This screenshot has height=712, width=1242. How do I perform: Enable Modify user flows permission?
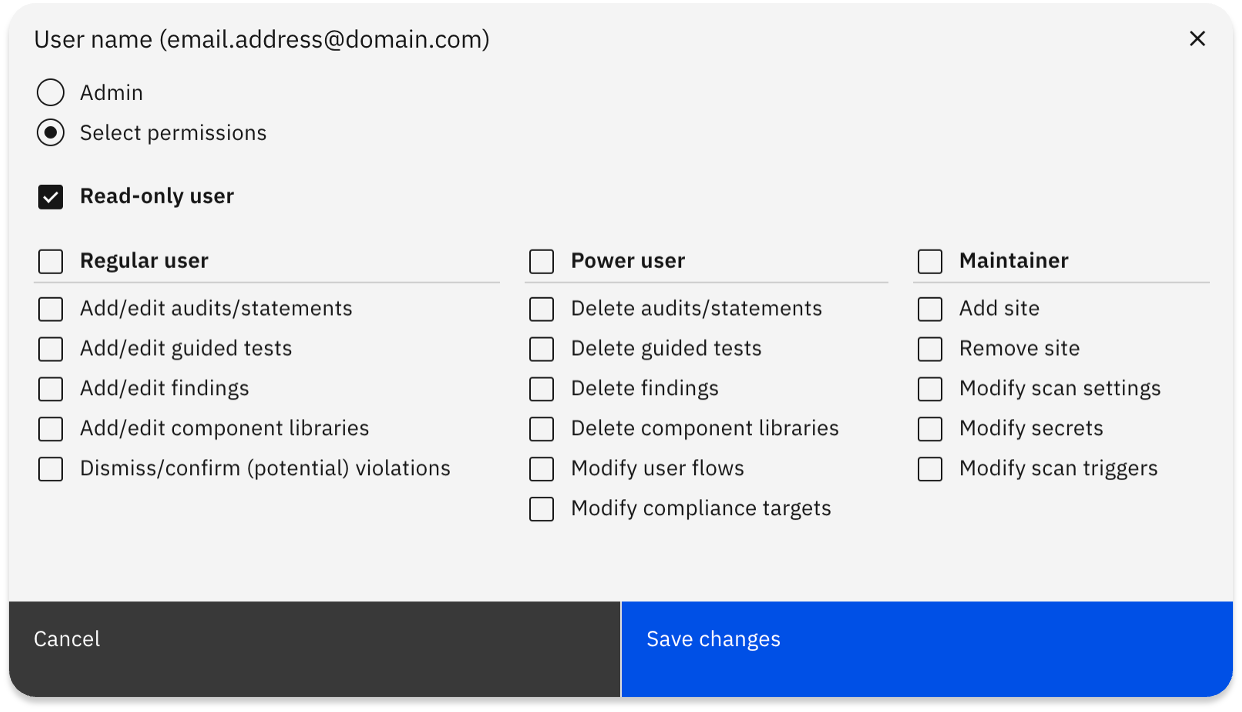point(541,469)
